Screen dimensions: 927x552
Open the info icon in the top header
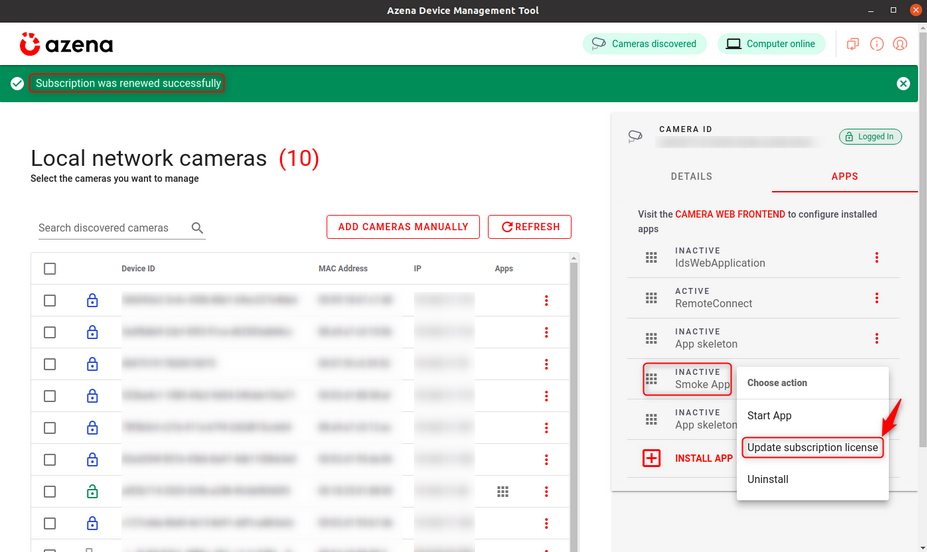877,44
